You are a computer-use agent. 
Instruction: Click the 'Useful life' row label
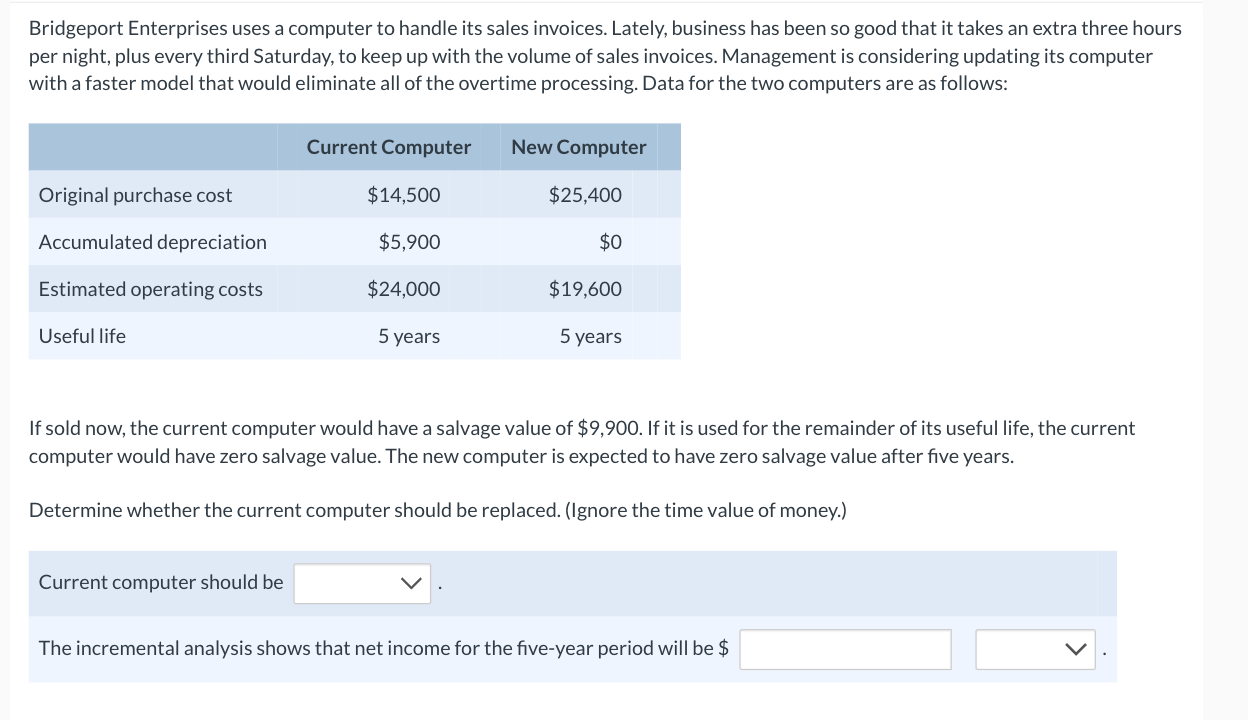pos(82,336)
